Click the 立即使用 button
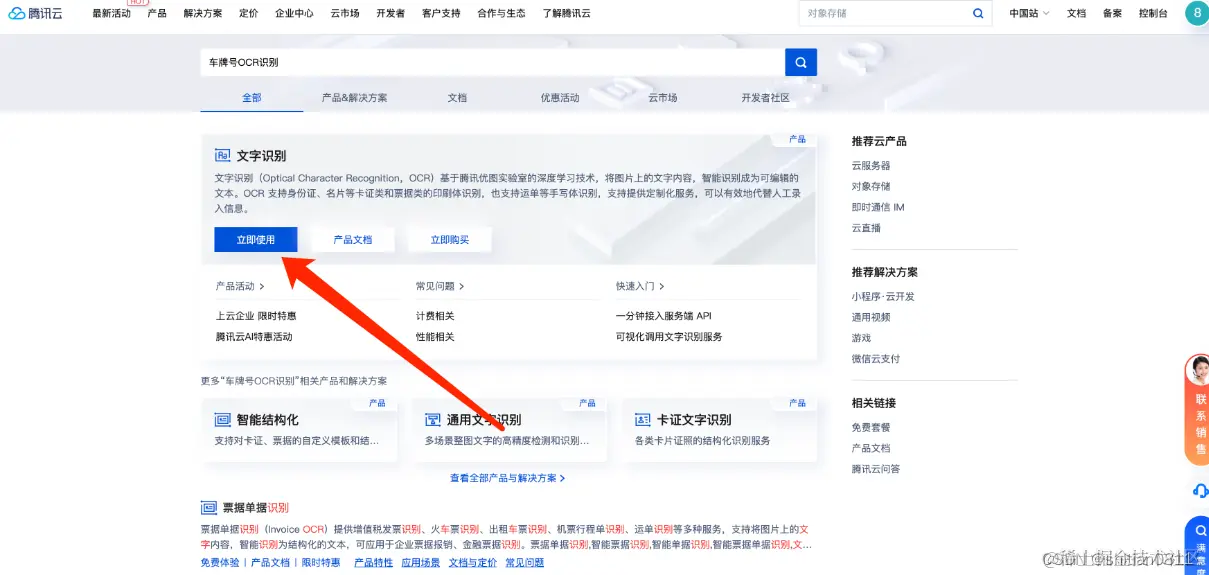1209x575 pixels. point(255,240)
